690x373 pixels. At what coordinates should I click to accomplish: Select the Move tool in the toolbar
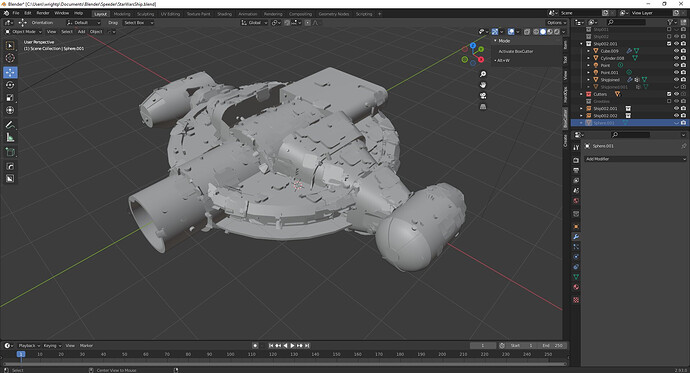[10, 72]
